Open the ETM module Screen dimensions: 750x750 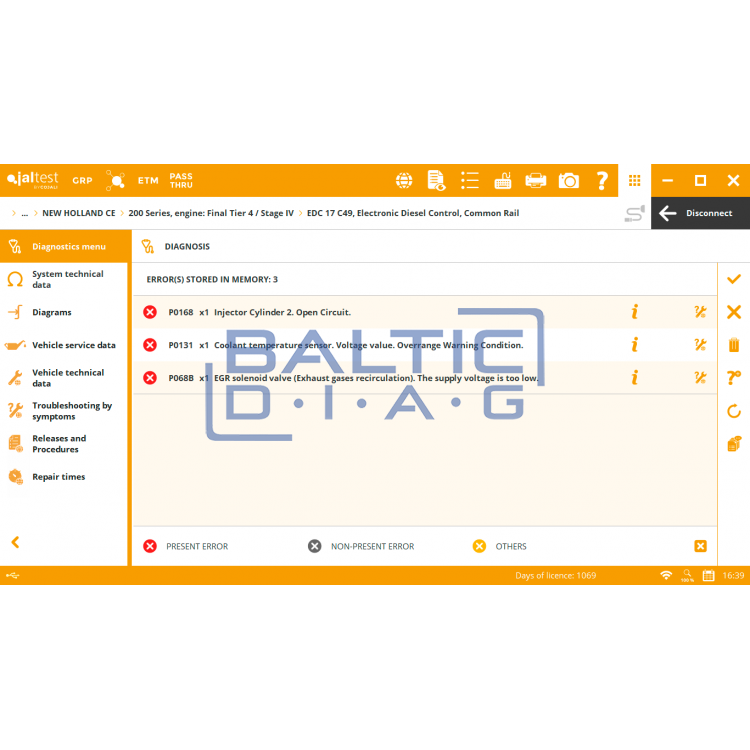[148, 181]
